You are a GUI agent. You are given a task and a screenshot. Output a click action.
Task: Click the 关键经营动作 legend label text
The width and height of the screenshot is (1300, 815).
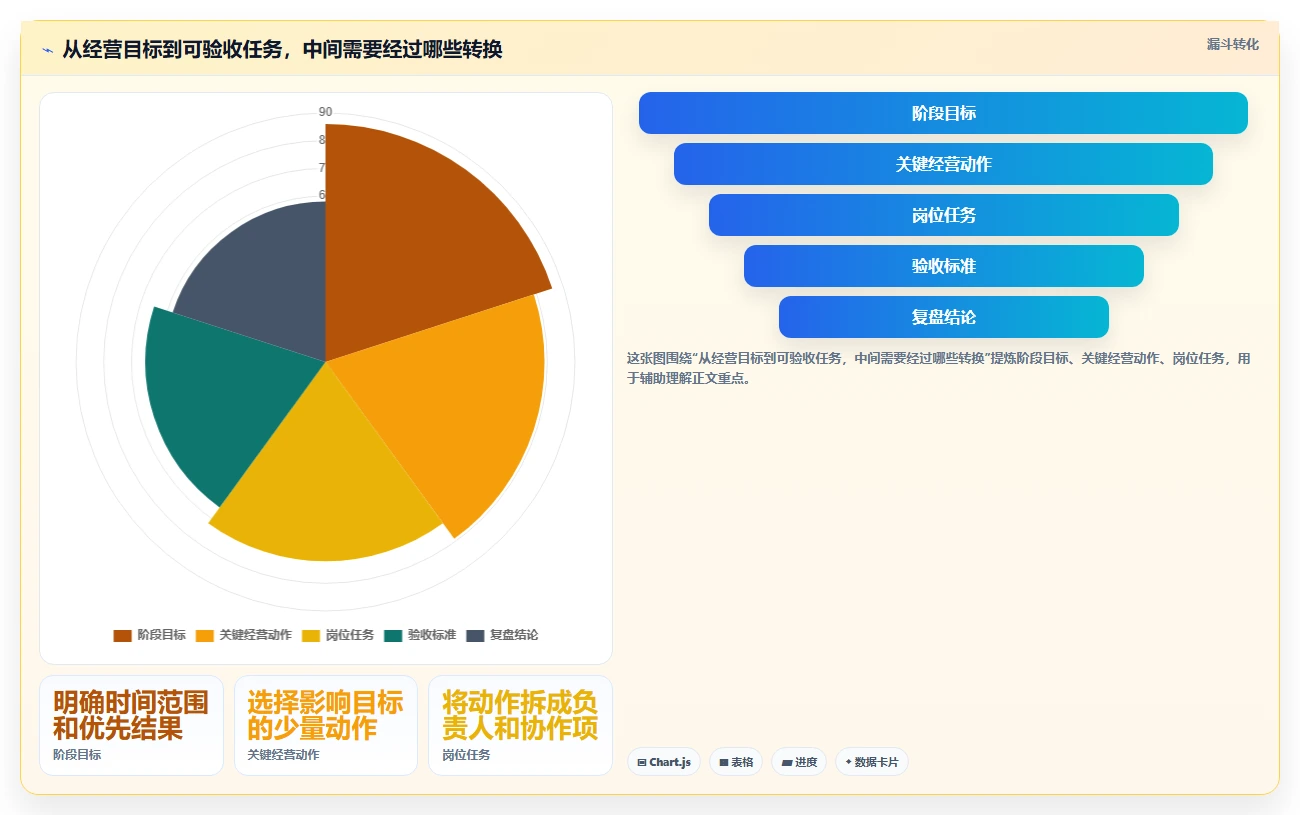255,635
